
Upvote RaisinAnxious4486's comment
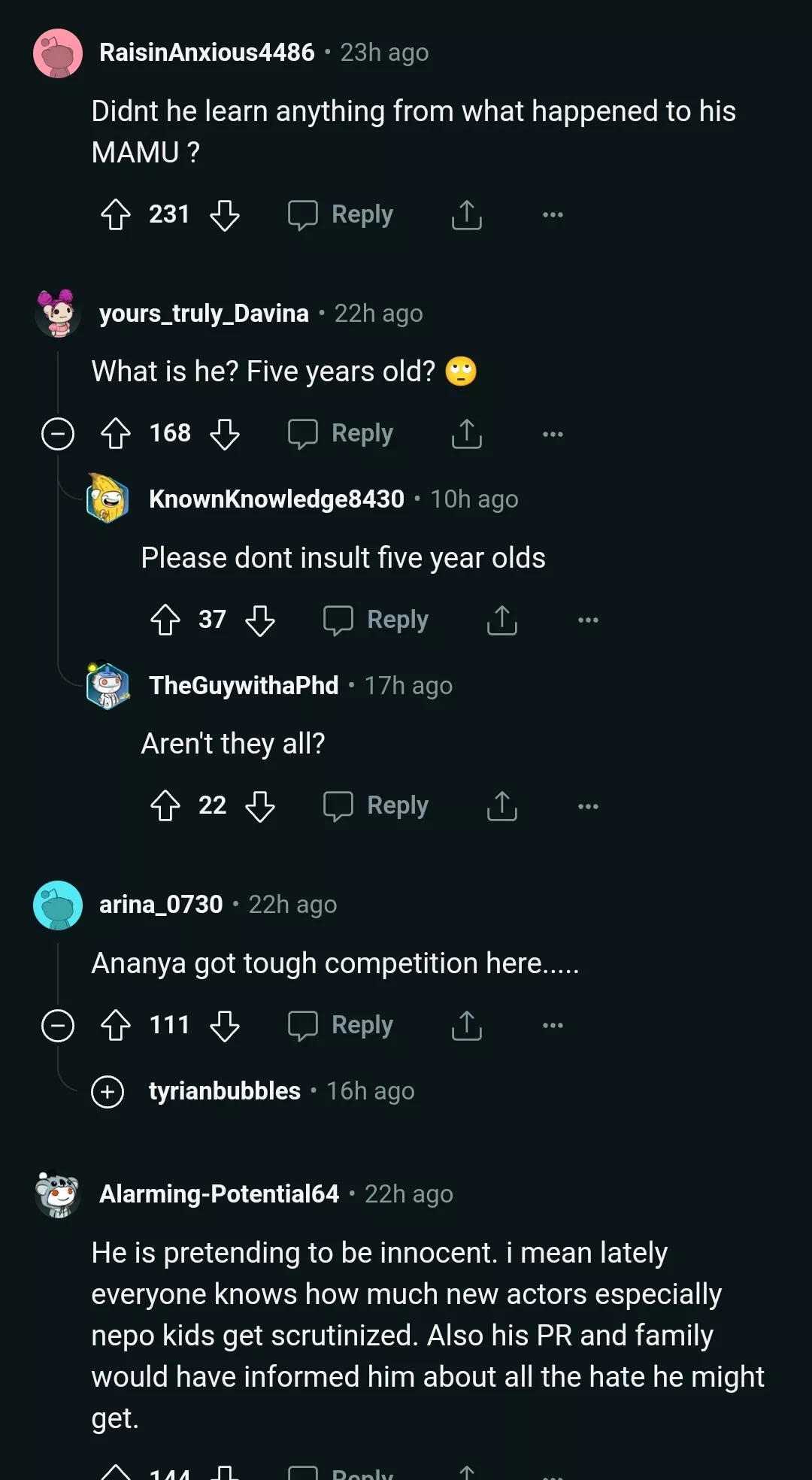(116, 214)
